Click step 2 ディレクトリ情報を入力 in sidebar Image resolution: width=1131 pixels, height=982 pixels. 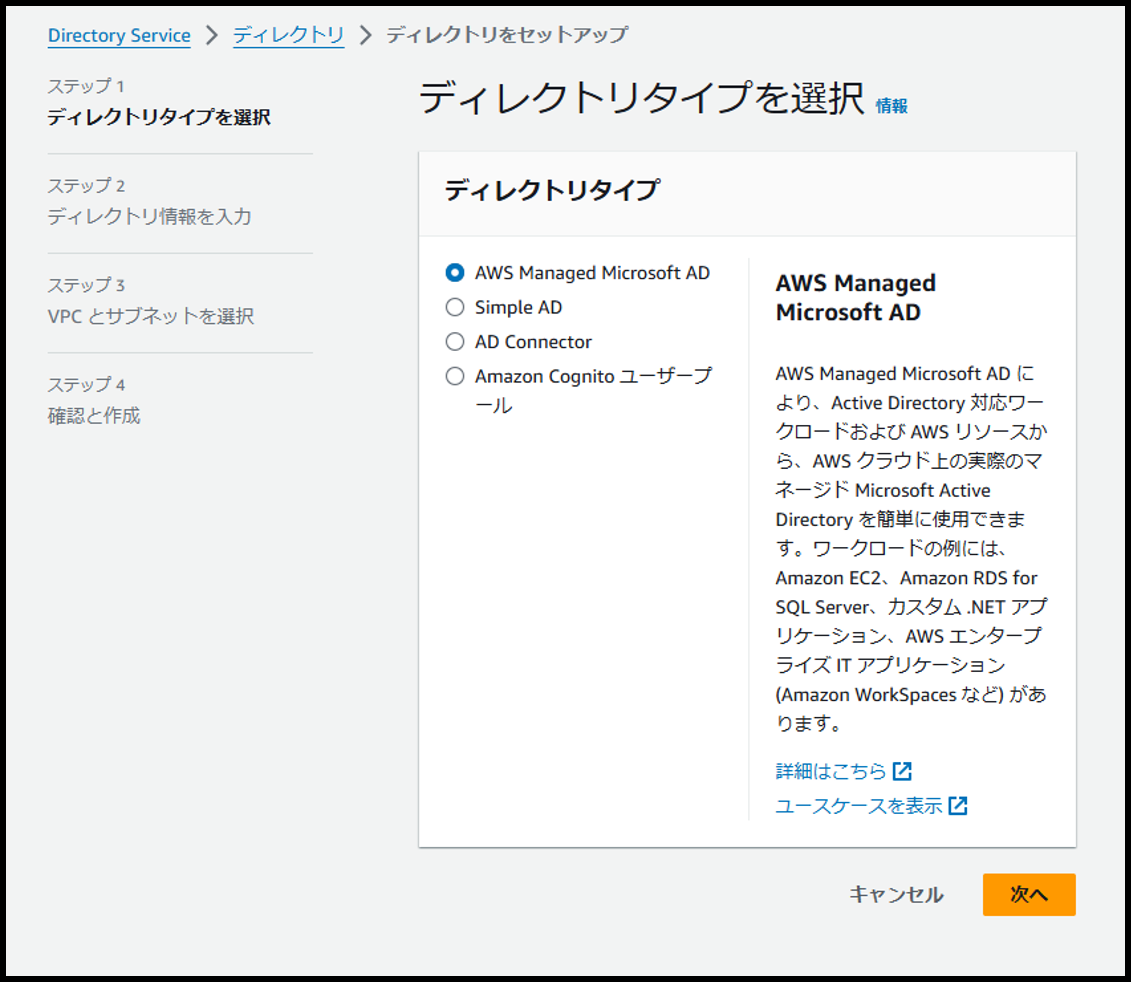click(x=149, y=216)
